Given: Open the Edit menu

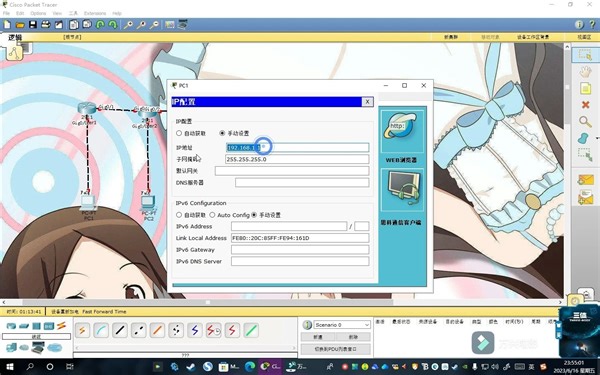Looking at the screenshot, I should (x=20, y=13).
